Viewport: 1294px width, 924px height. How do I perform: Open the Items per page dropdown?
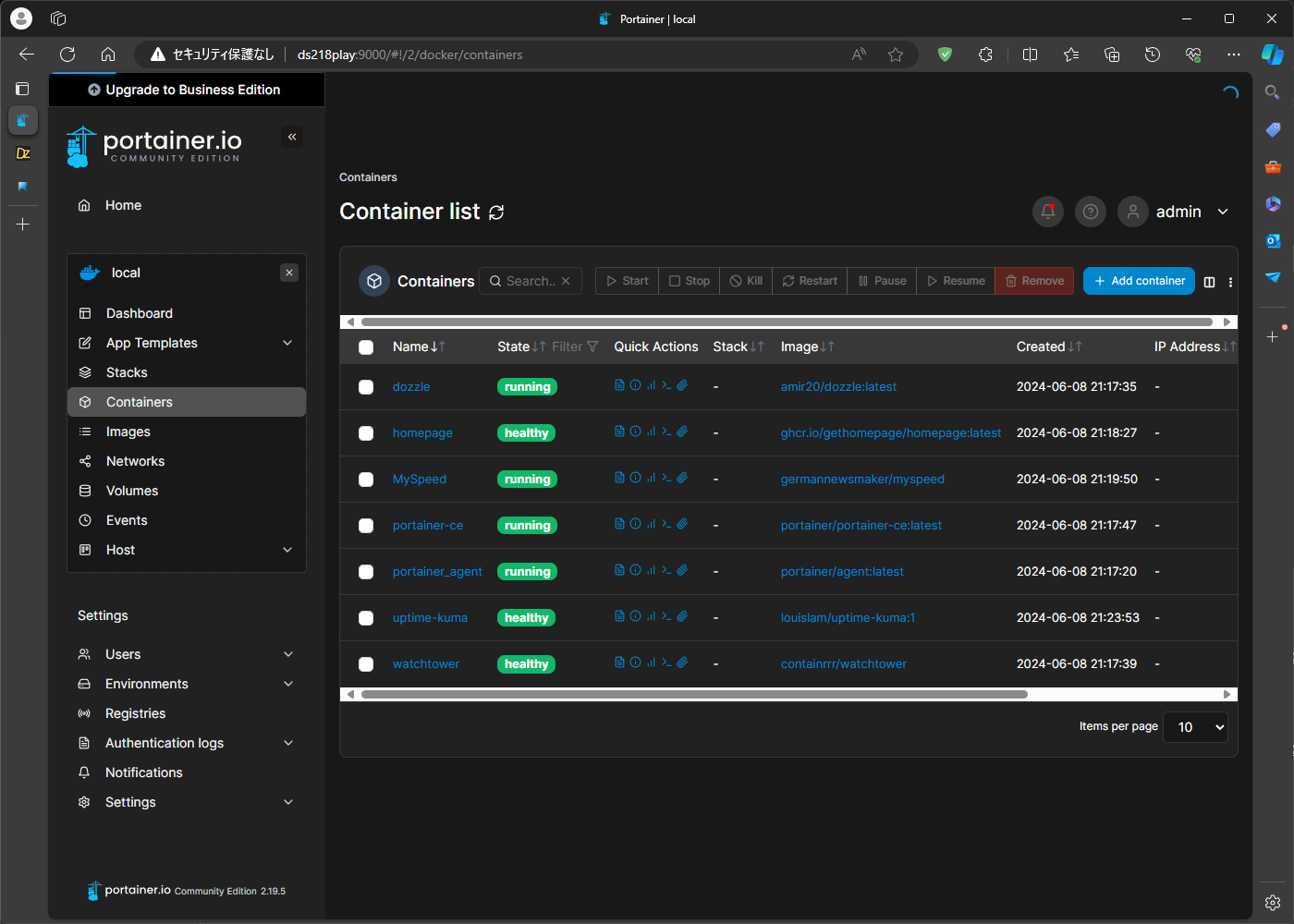pos(1194,727)
